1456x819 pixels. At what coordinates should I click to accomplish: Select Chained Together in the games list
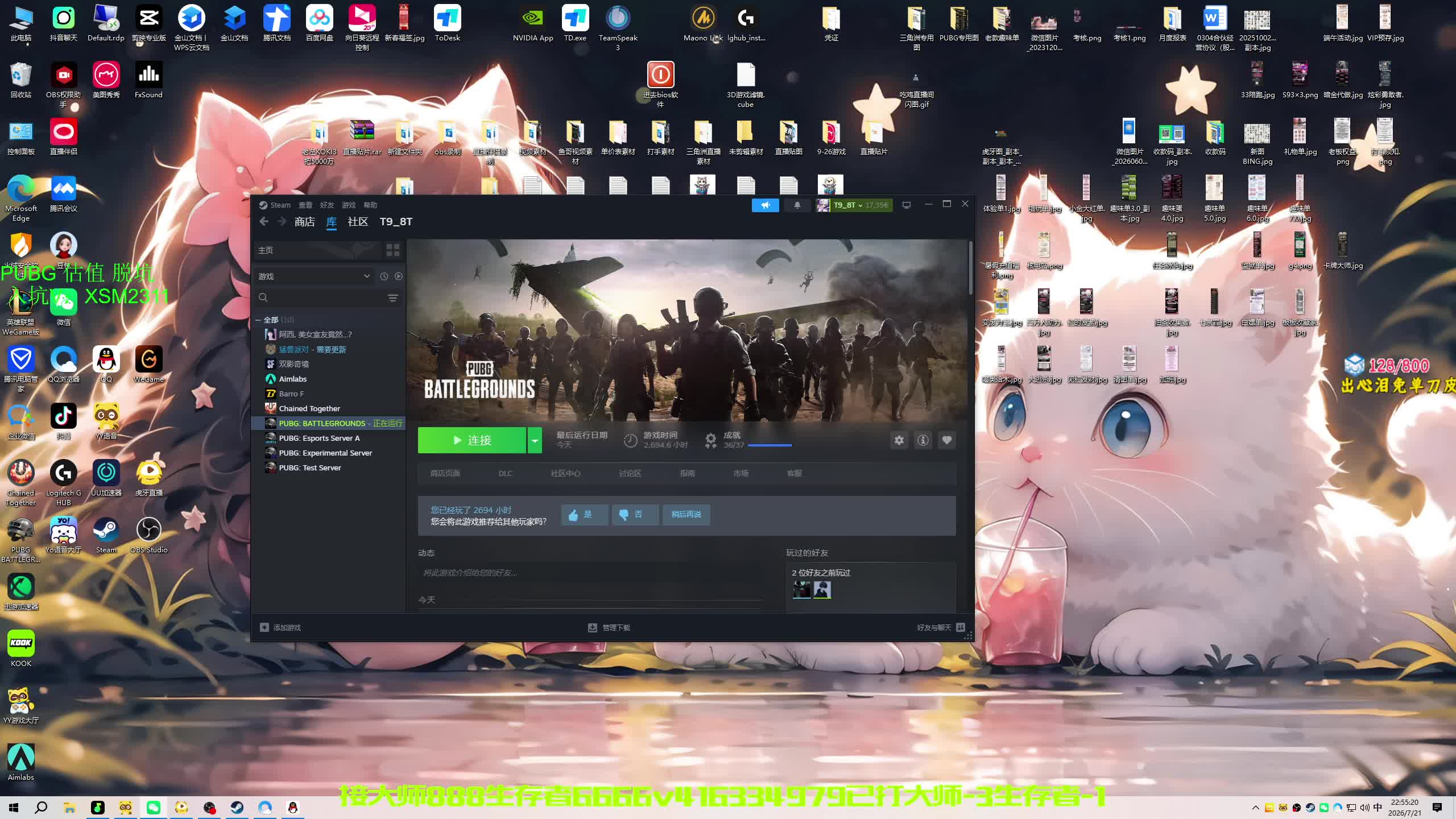coord(309,408)
